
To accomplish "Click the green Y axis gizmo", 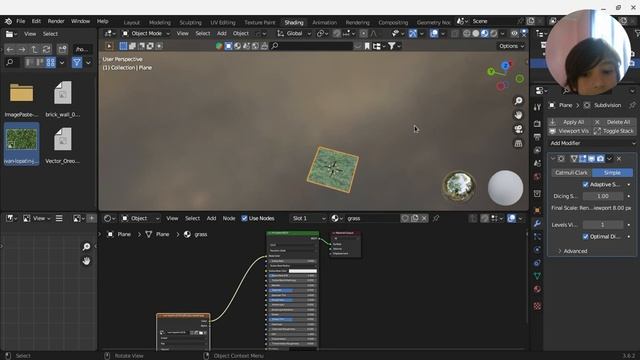I will click(491, 72).
